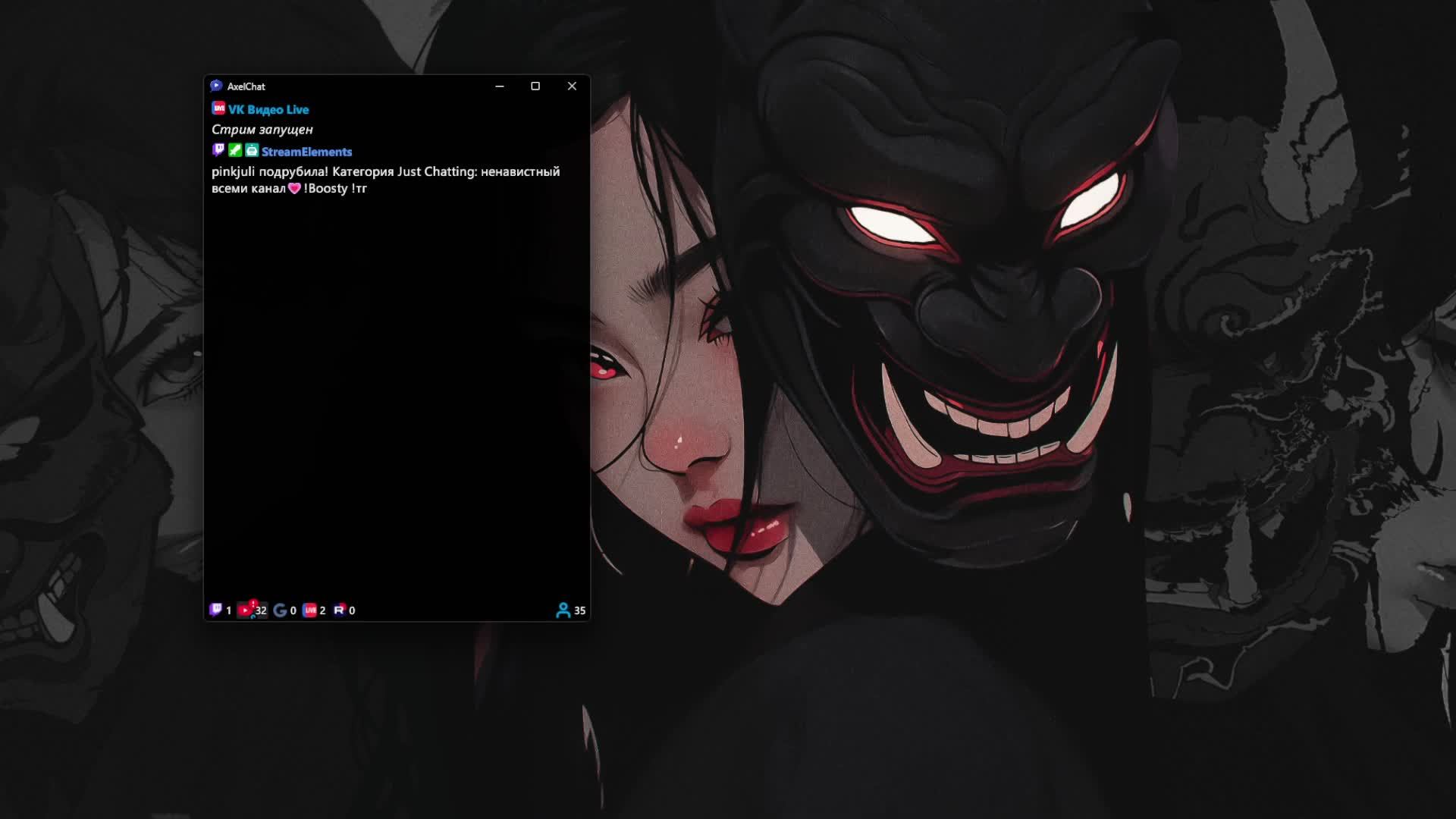Screen dimensions: 1456x819
Task: Open the VK Видео Live author name
Action: pyautogui.click(x=268, y=110)
